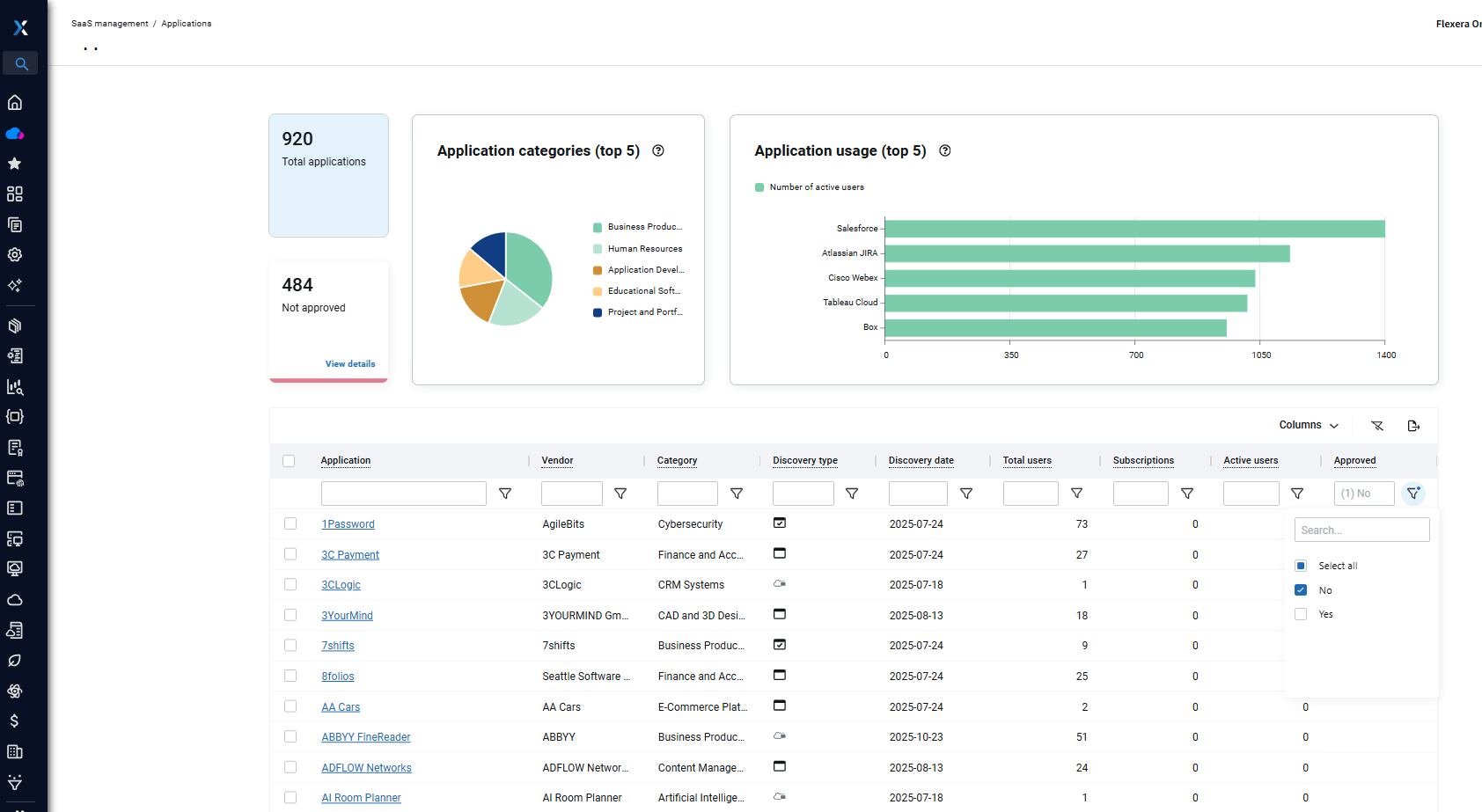1482x812 pixels.
Task: Click SaaS management breadcrumb
Action: pyautogui.click(x=110, y=24)
